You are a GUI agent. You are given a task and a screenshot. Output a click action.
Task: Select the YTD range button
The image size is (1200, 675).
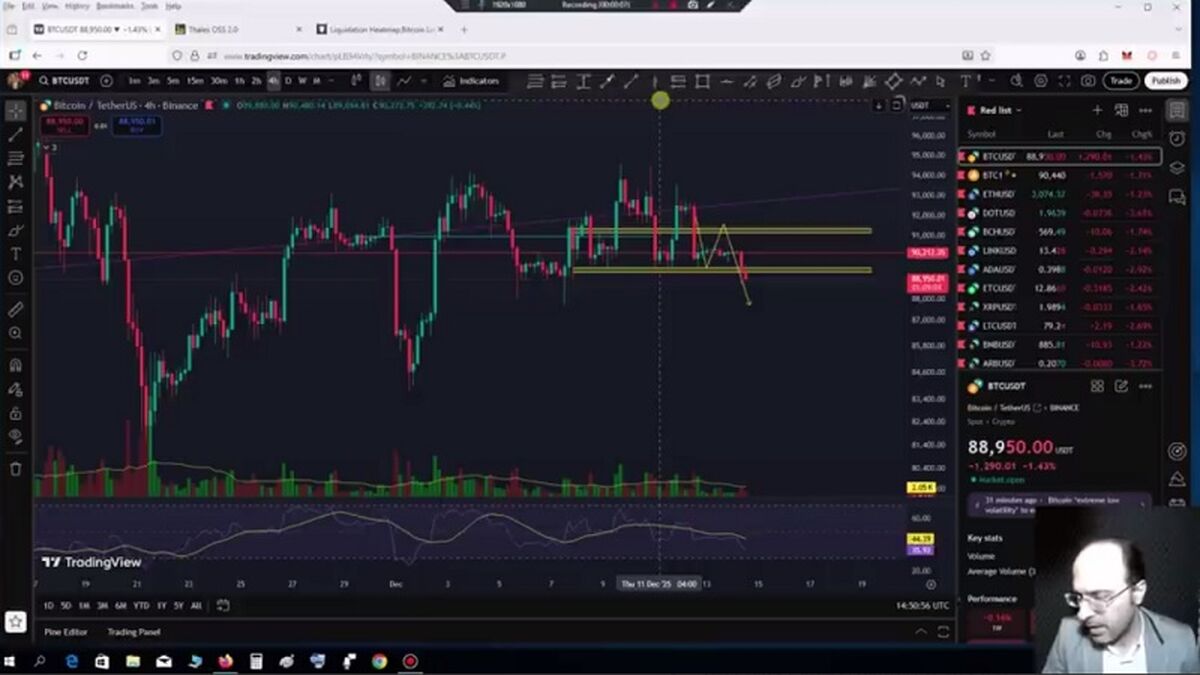[141, 605]
